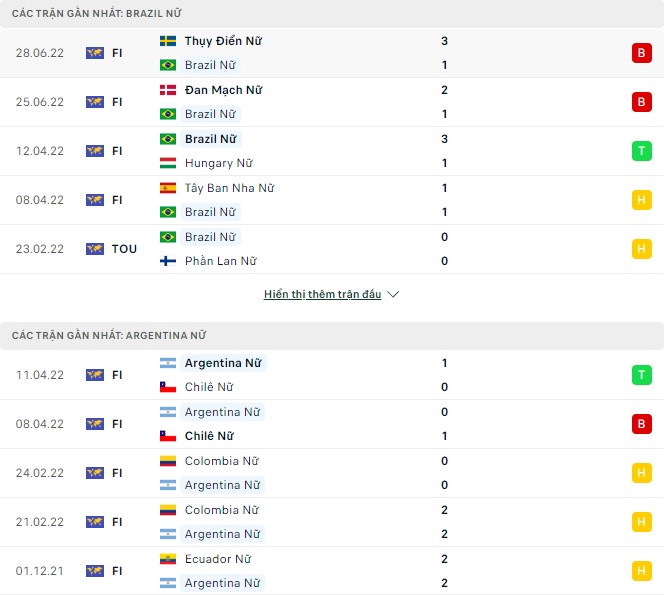This screenshot has height=595, width=666.
Task: Click the Hungary flag icon
Action: 168,163
